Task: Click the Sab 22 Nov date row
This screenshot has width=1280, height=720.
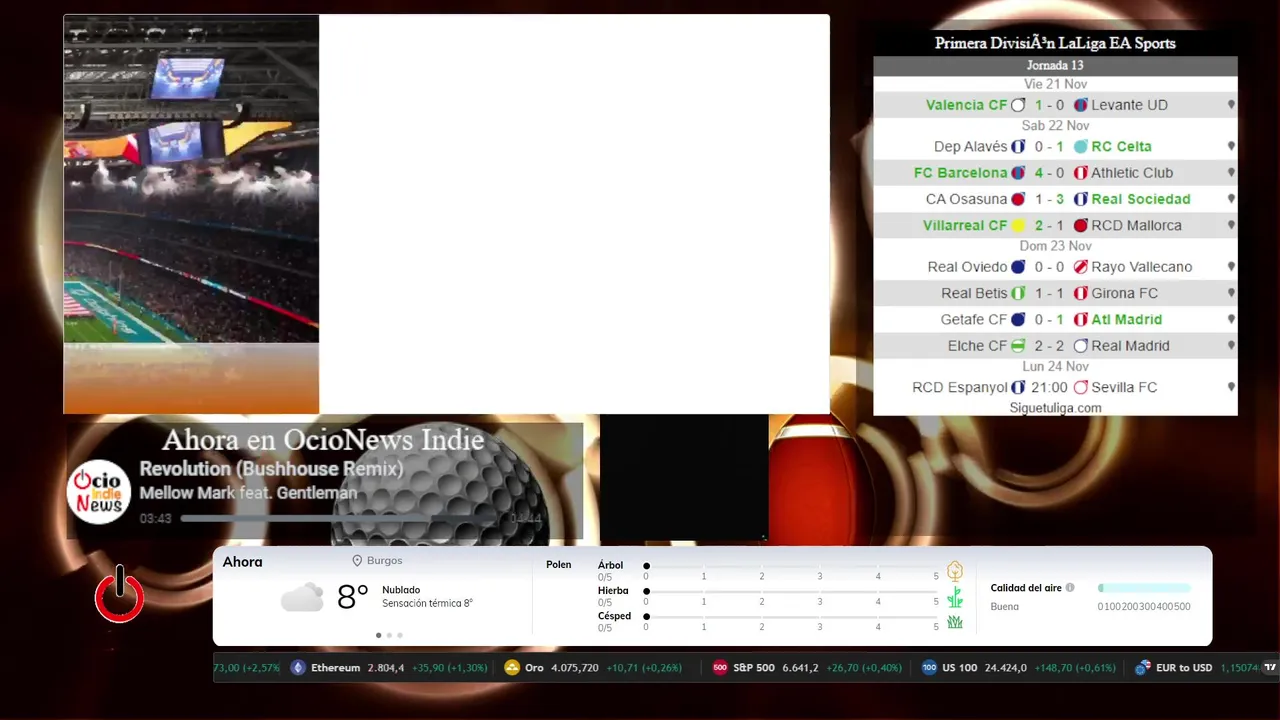Action: [1055, 126]
